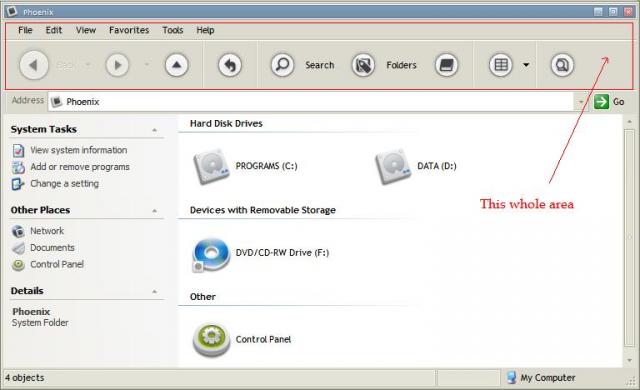This screenshot has height=390, width=640.
Task: Click the Devices with Removable Storage header
Action: pyautogui.click(x=263, y=210)
